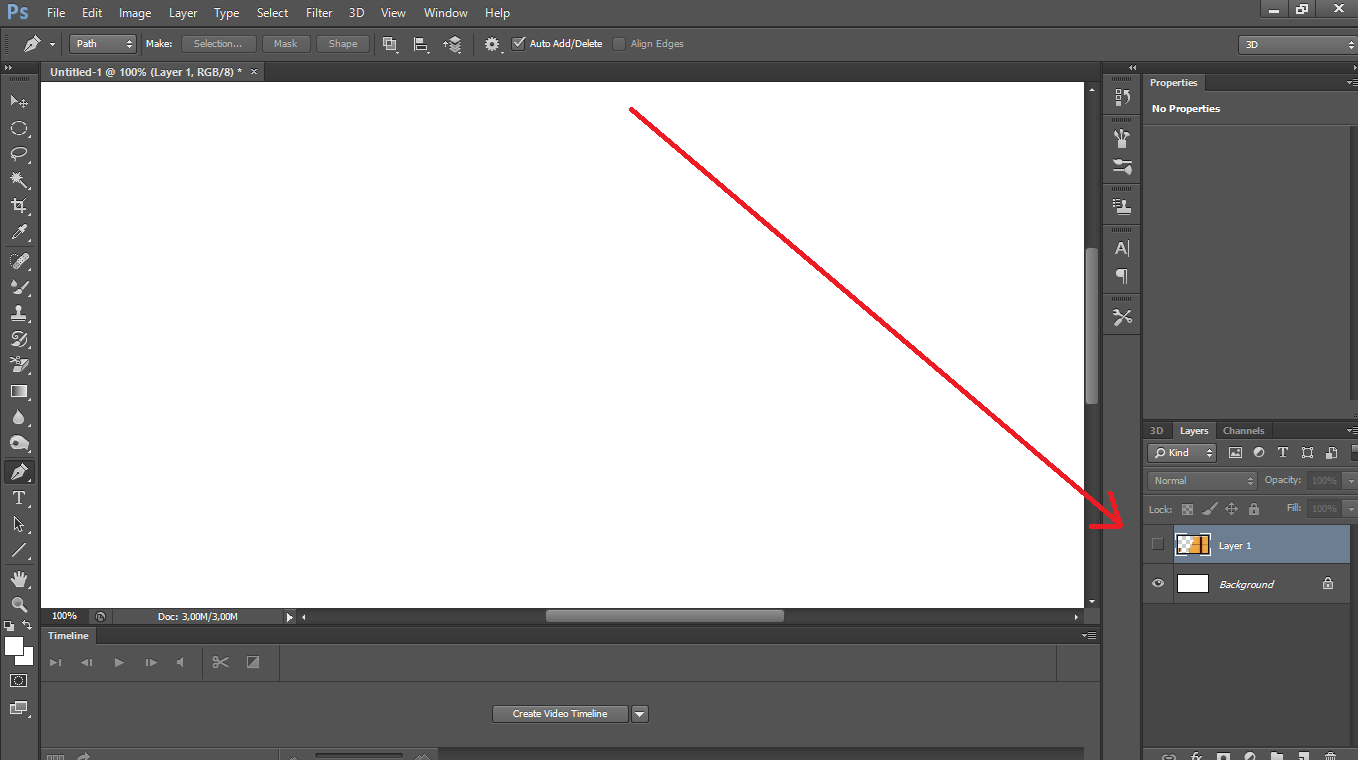The image size is (1358, 760).
Task: Hide the Background layer eye icon
Action: (x=1158, y=584)
